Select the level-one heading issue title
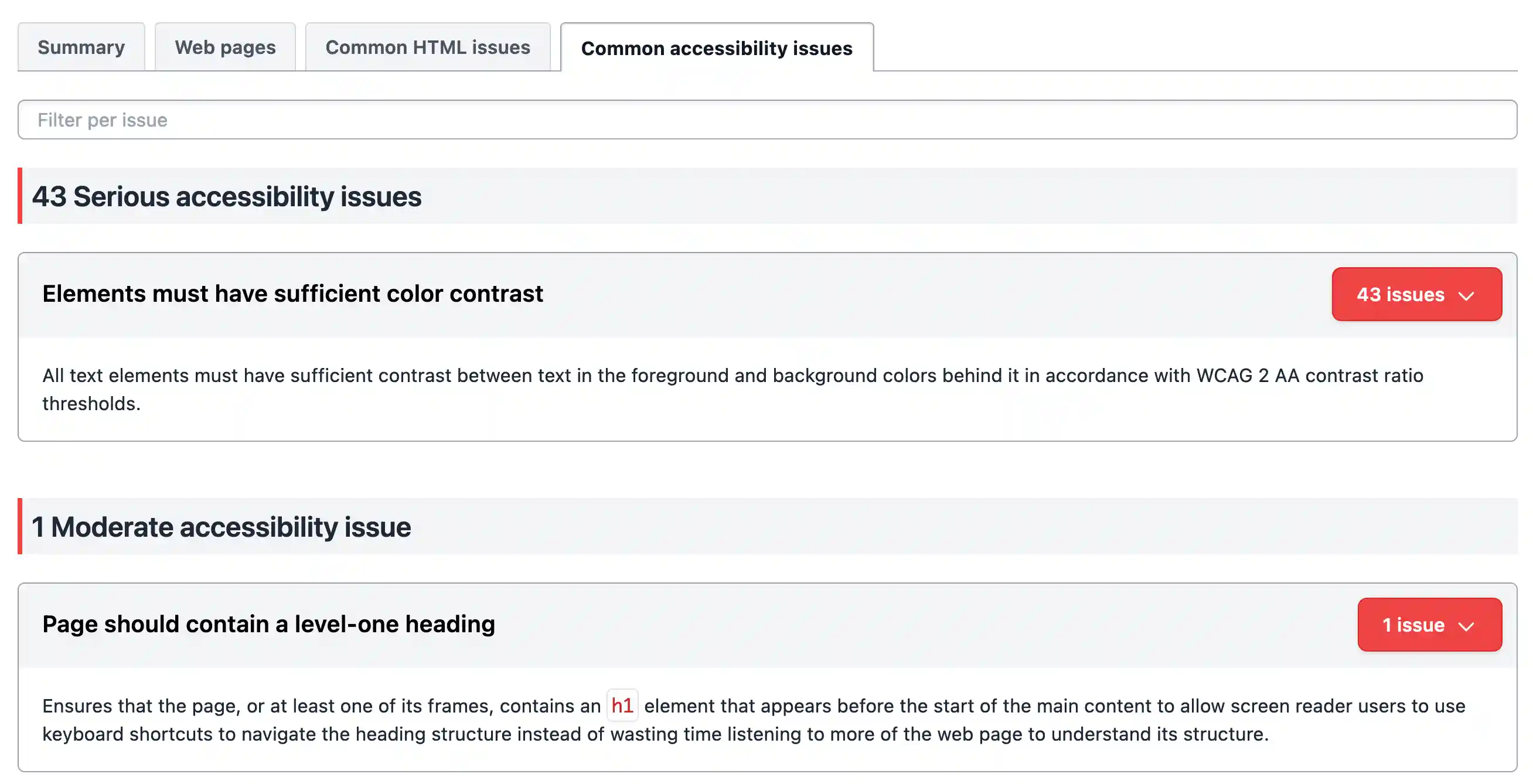The image size is (1533, 784). [268, 623]
